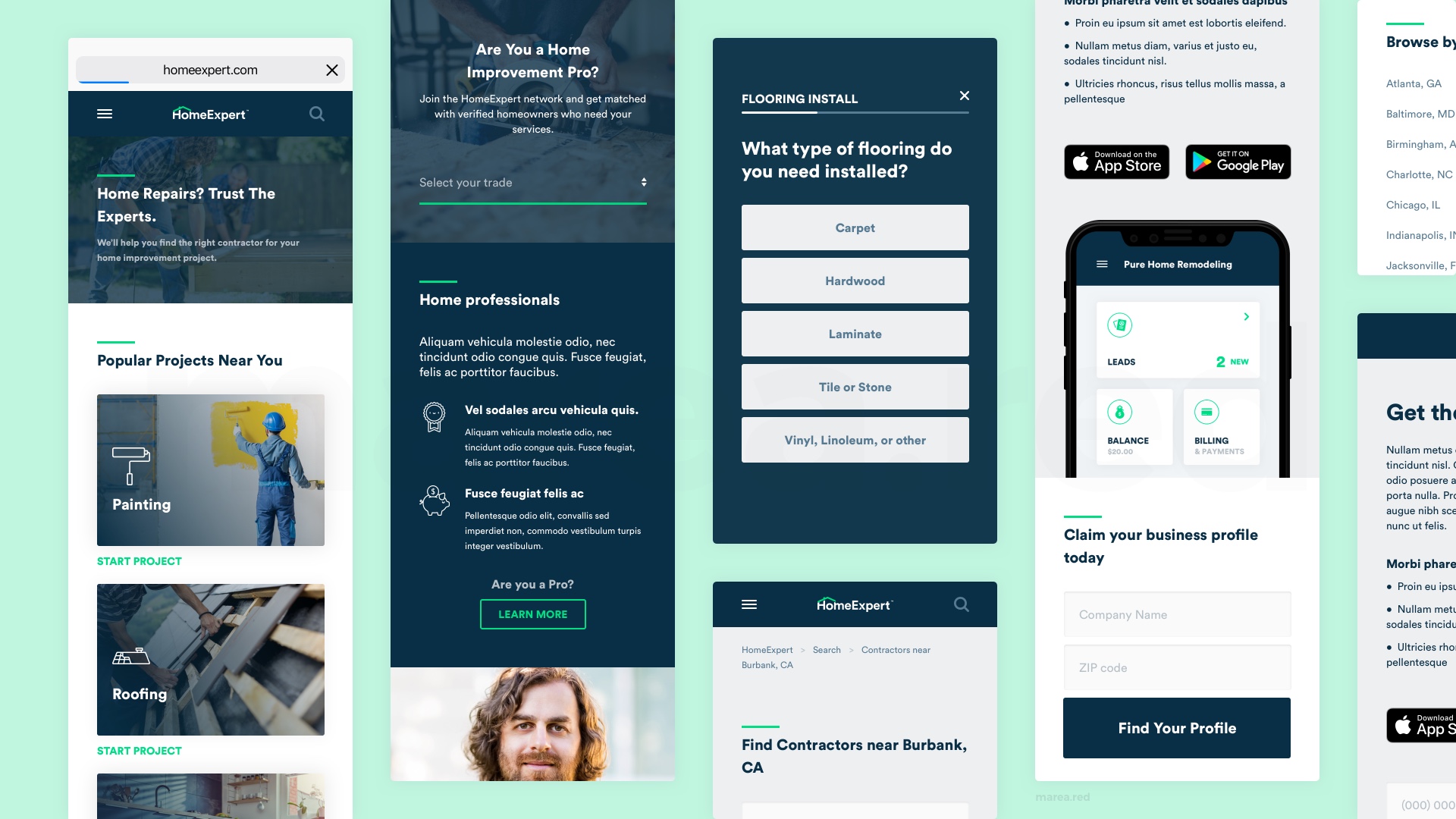Close the Flooring Install modal
Screen dimensions: 1456x819
click(964, 96)
